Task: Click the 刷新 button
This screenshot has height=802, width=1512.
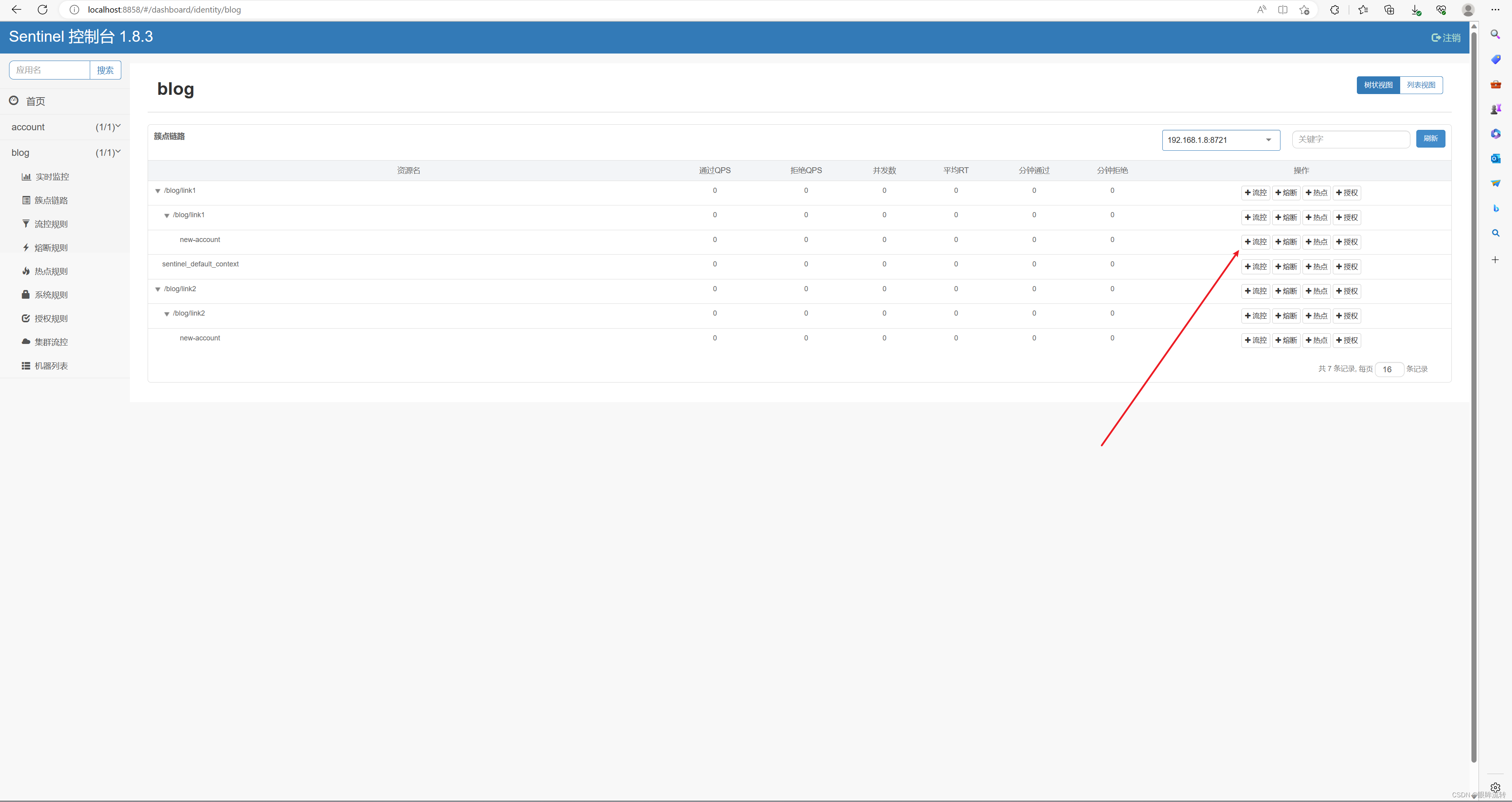Action: pyautogui.click(x=1430, y=139)
